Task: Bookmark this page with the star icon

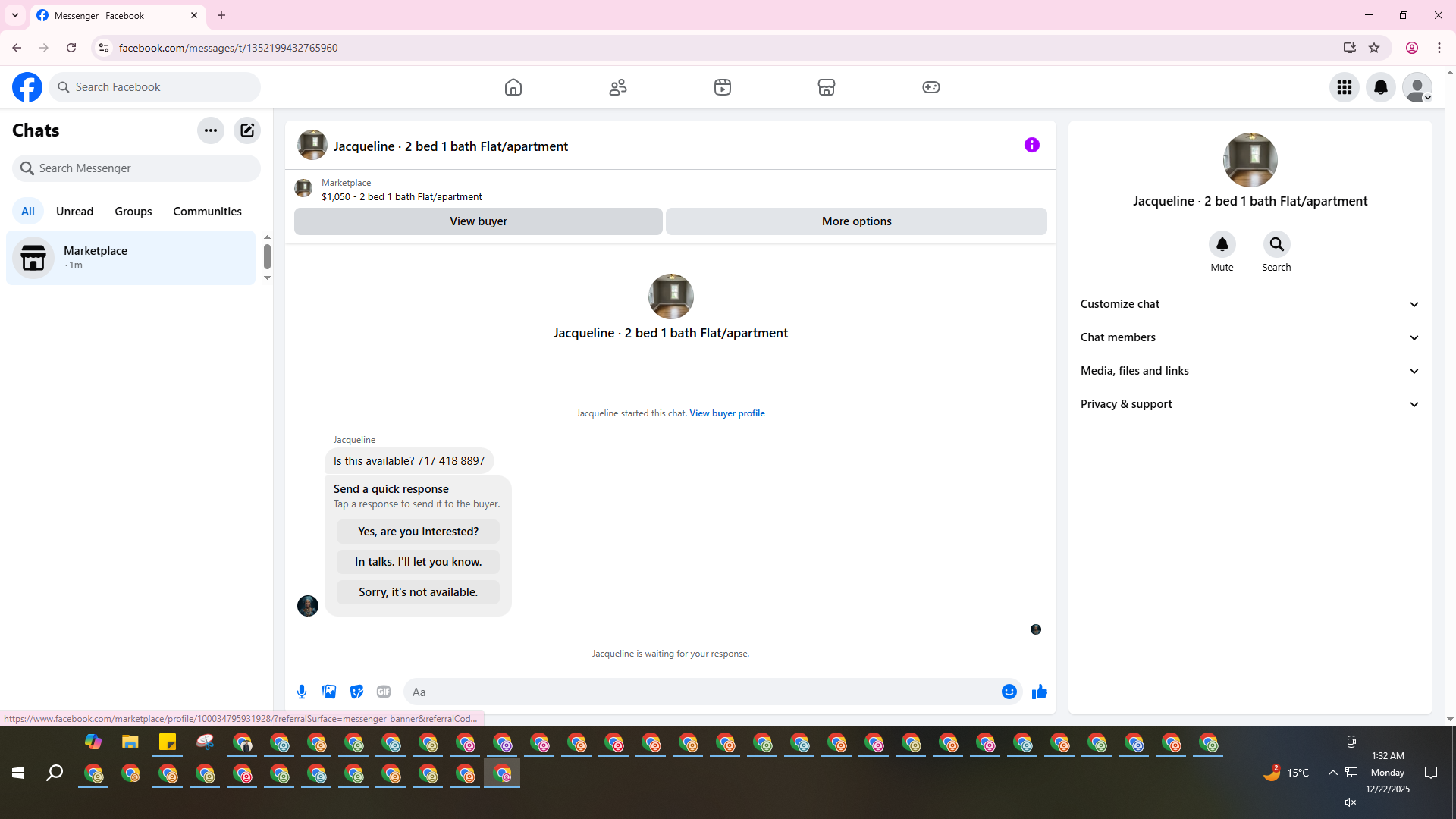Action: [x=1374, y=48]
